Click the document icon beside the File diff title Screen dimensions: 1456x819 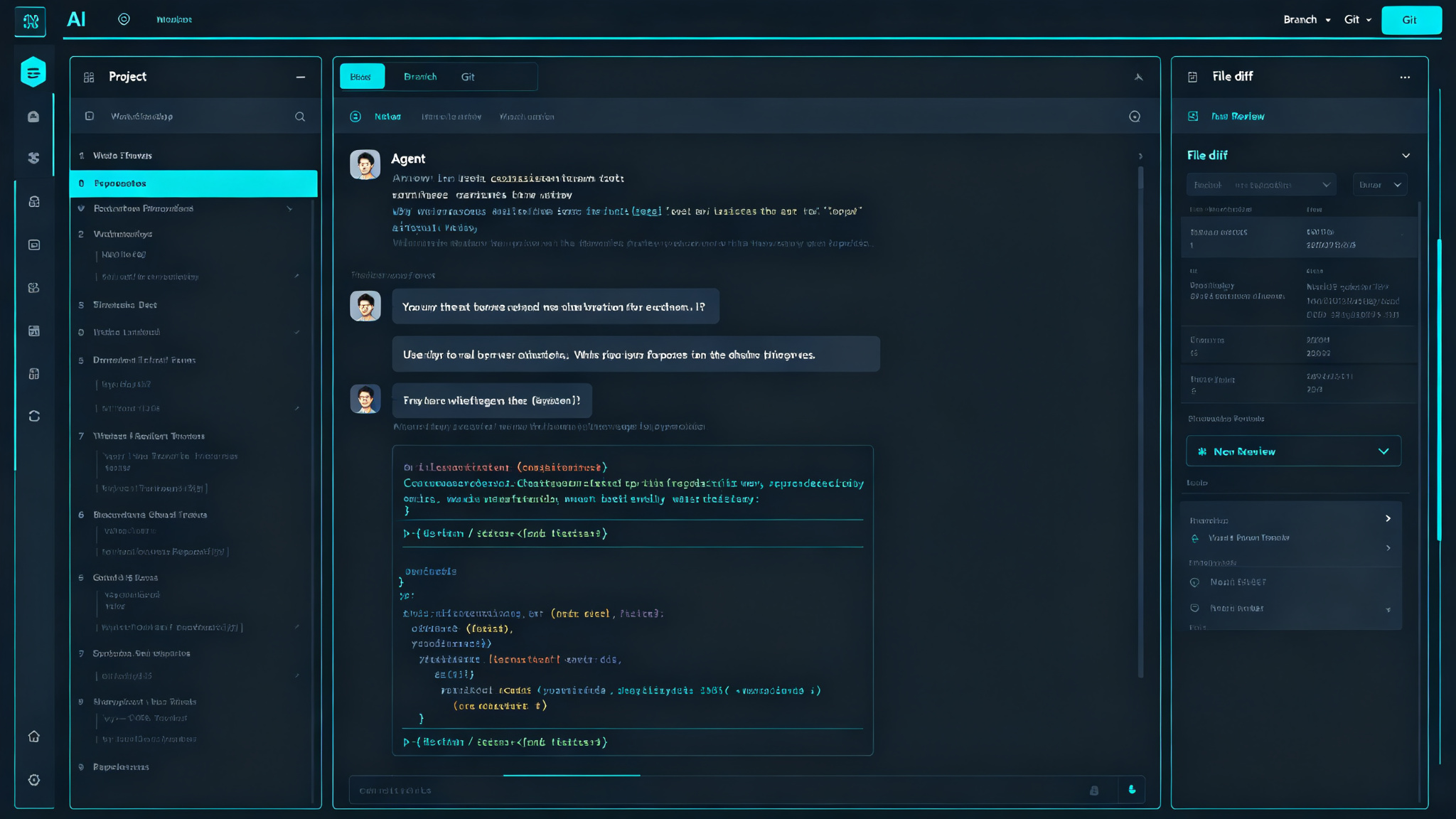coord(1193,77)
